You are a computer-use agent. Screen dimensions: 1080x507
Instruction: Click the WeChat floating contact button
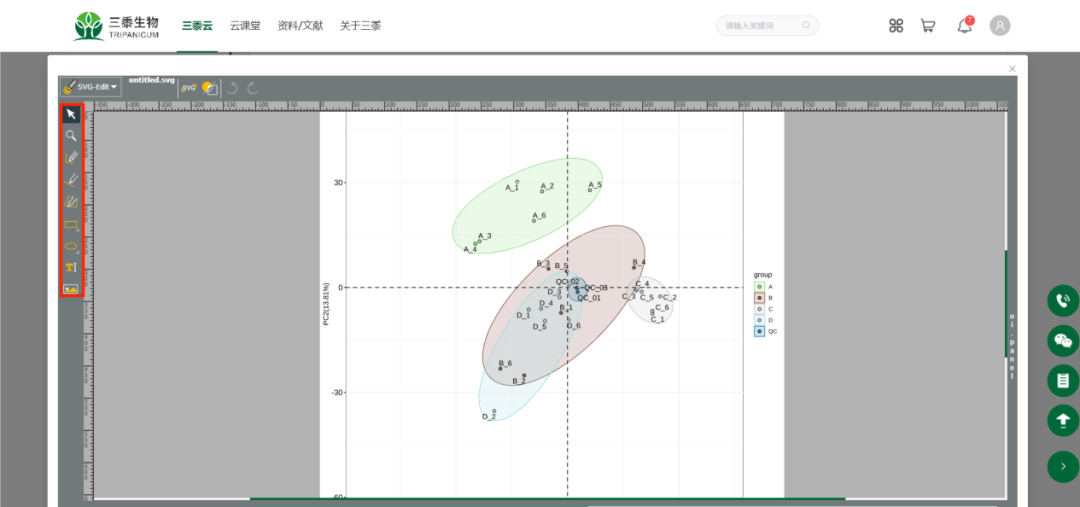click(x=1062, y=341)
